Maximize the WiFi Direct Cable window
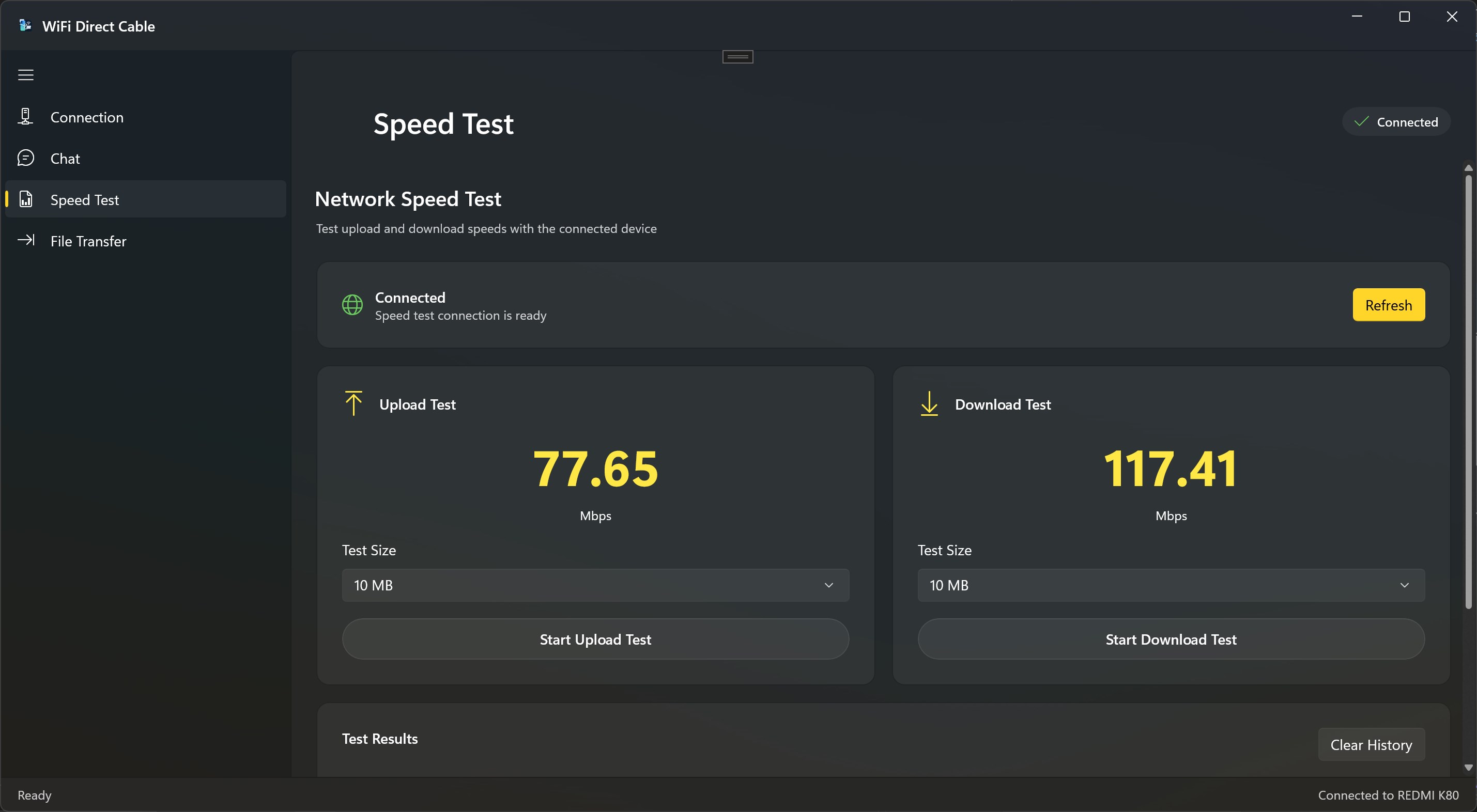The width and height of the screenshot is (1477, 812). point(1404,17)
